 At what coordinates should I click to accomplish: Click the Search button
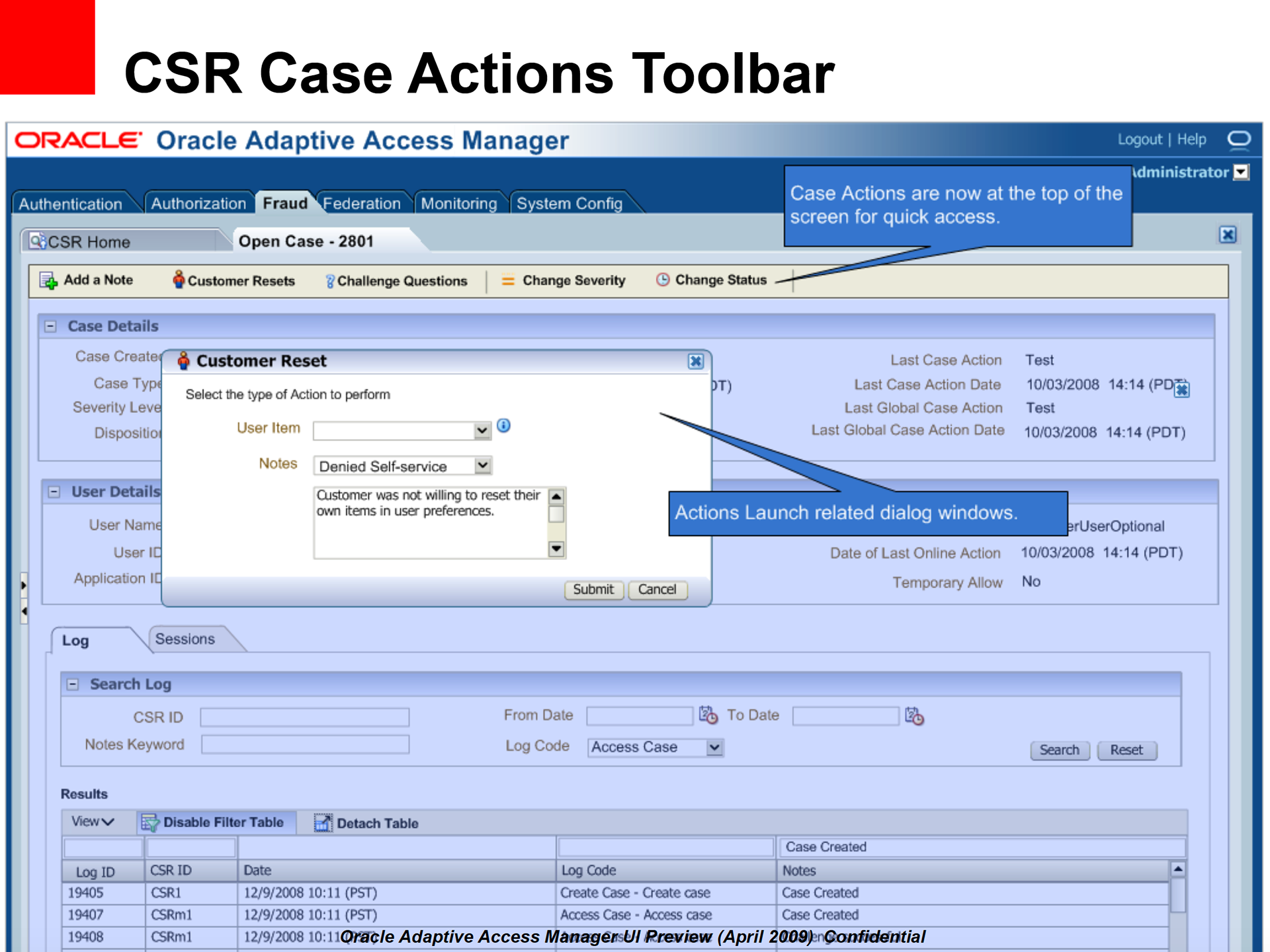[x=1059, y=750]
